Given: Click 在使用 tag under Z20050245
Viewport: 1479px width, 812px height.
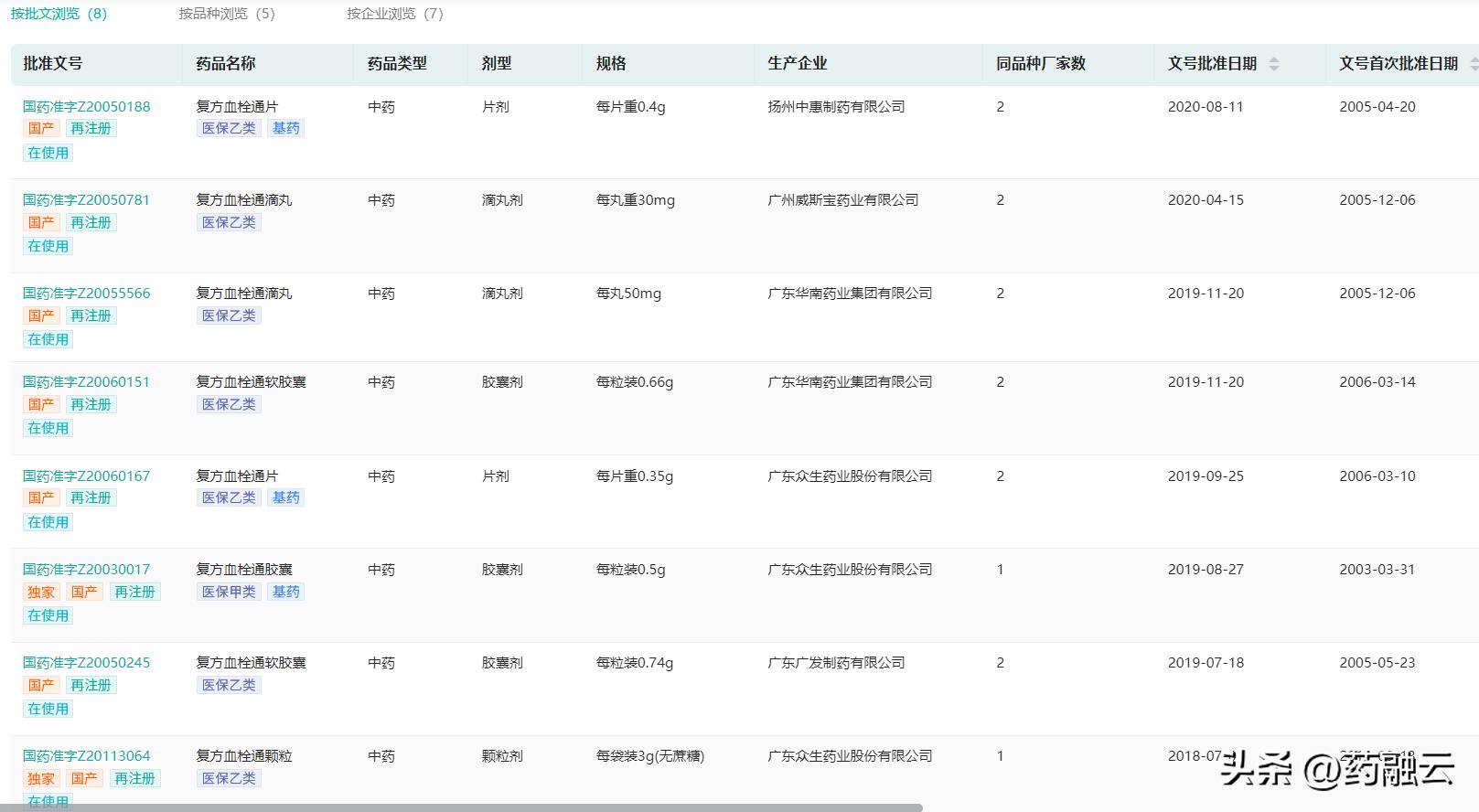Looking at the screenshot, I should pos(48,709).
